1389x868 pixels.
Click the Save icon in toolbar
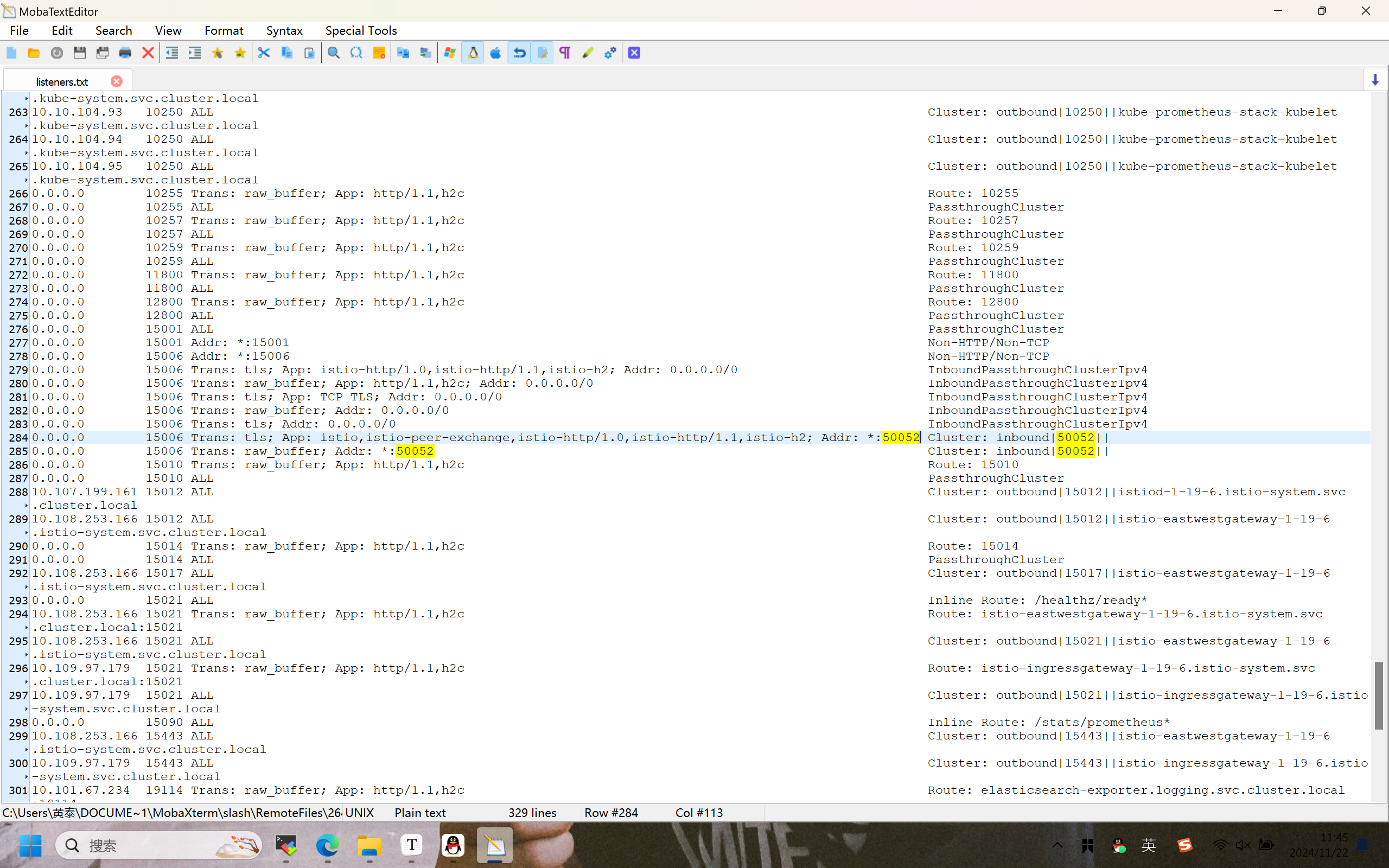[78, 52]
